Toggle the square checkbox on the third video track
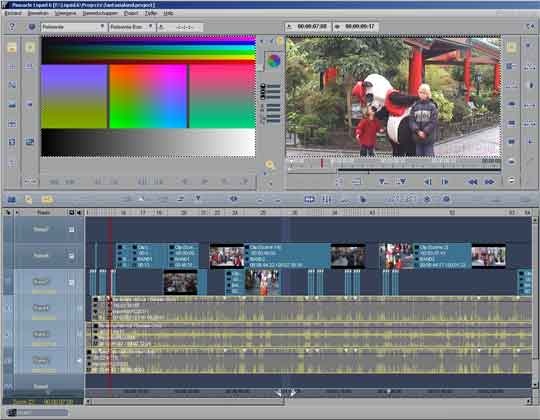Viewport: 540px width, 420px height. pos(71,283)
